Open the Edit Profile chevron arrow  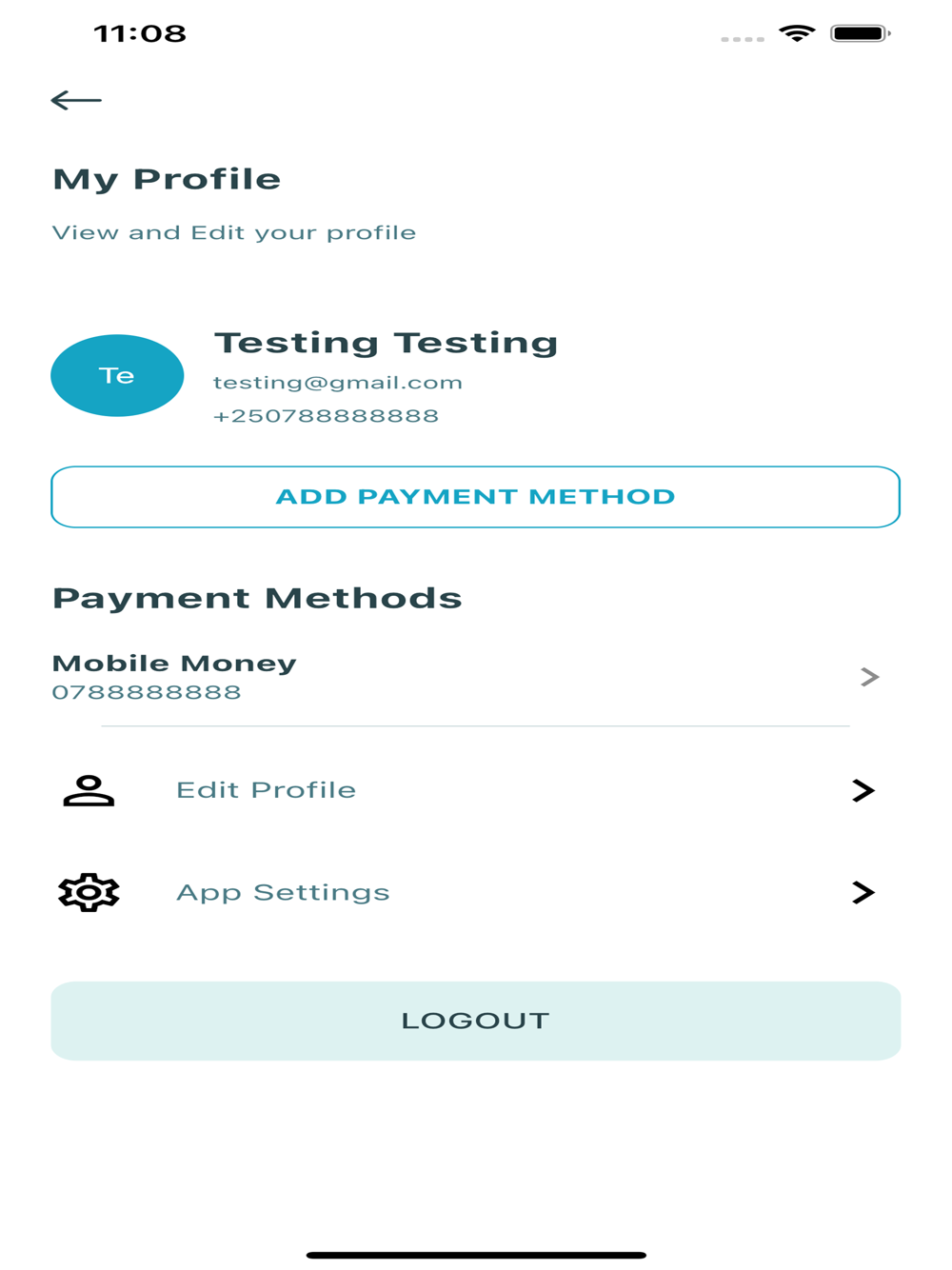[863, 790]
